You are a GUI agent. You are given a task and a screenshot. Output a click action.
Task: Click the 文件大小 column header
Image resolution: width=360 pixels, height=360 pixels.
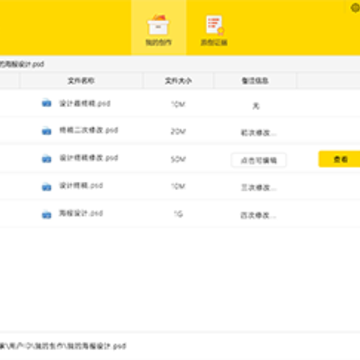click(178, 81)
